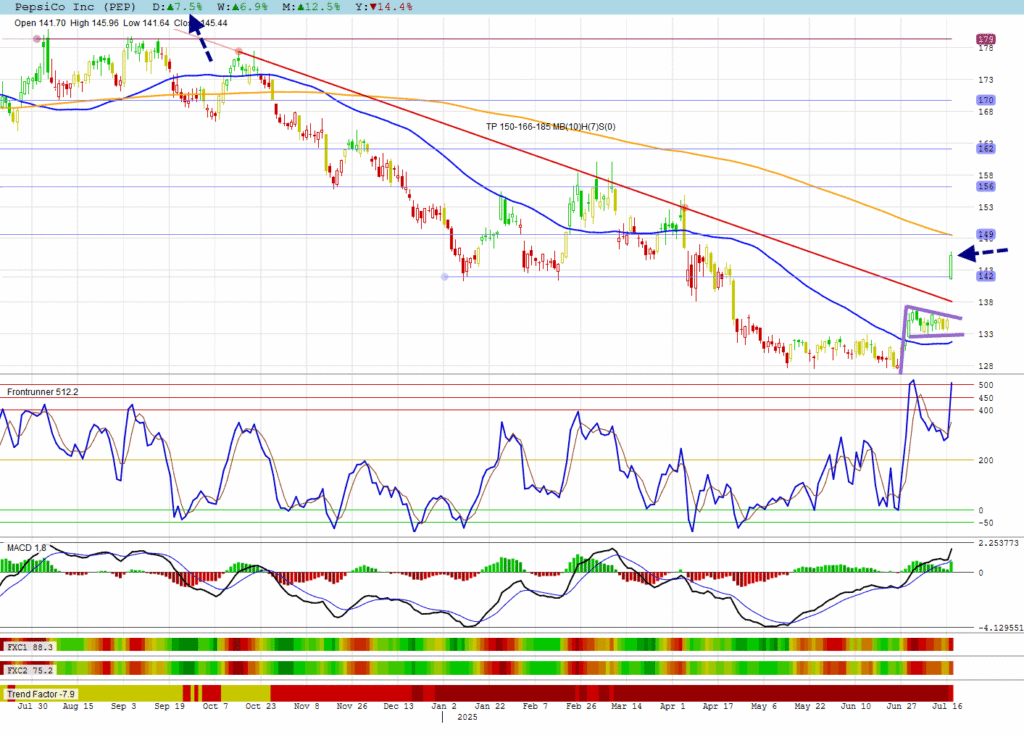
Task: Click the closing price value 145.44
Action: 214,23
